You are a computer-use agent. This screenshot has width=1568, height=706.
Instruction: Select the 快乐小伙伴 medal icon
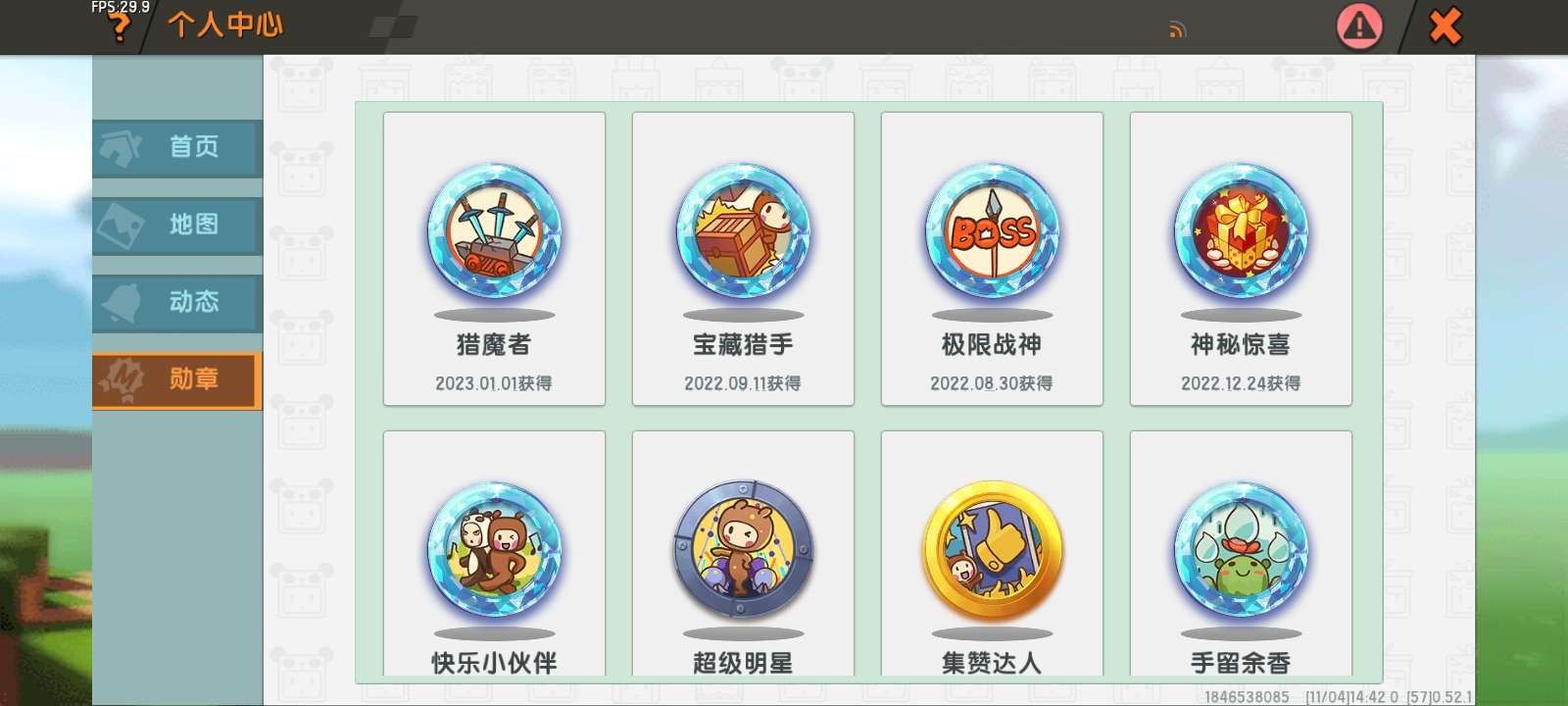point(494,549)
